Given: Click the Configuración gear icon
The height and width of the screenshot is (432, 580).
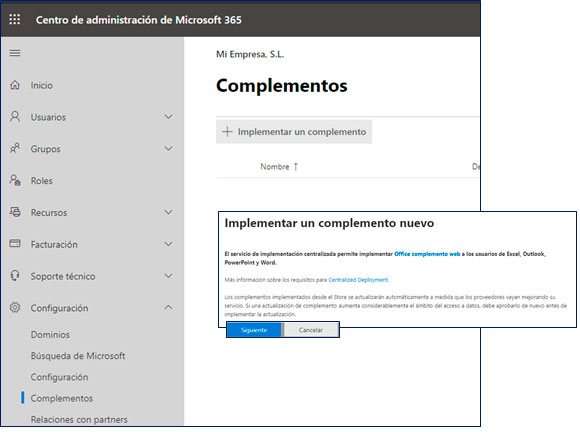Looking at the screenshot, I should point(15,307).
